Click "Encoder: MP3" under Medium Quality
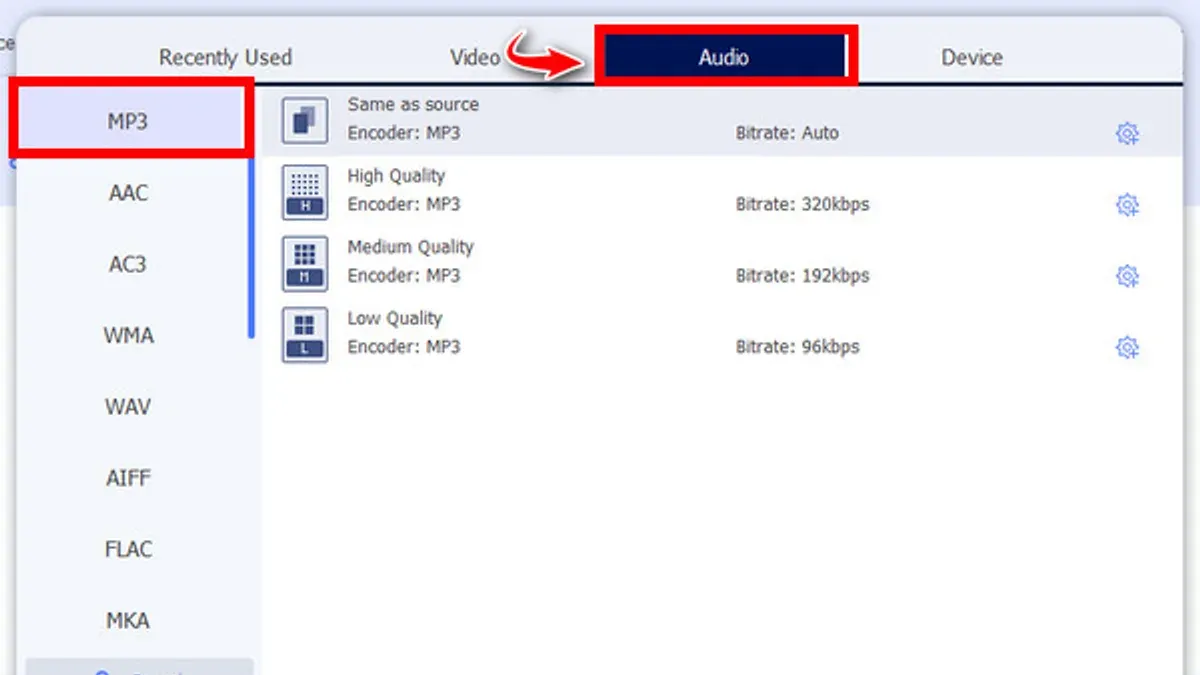1200x675 pixels. pos(404,276)
